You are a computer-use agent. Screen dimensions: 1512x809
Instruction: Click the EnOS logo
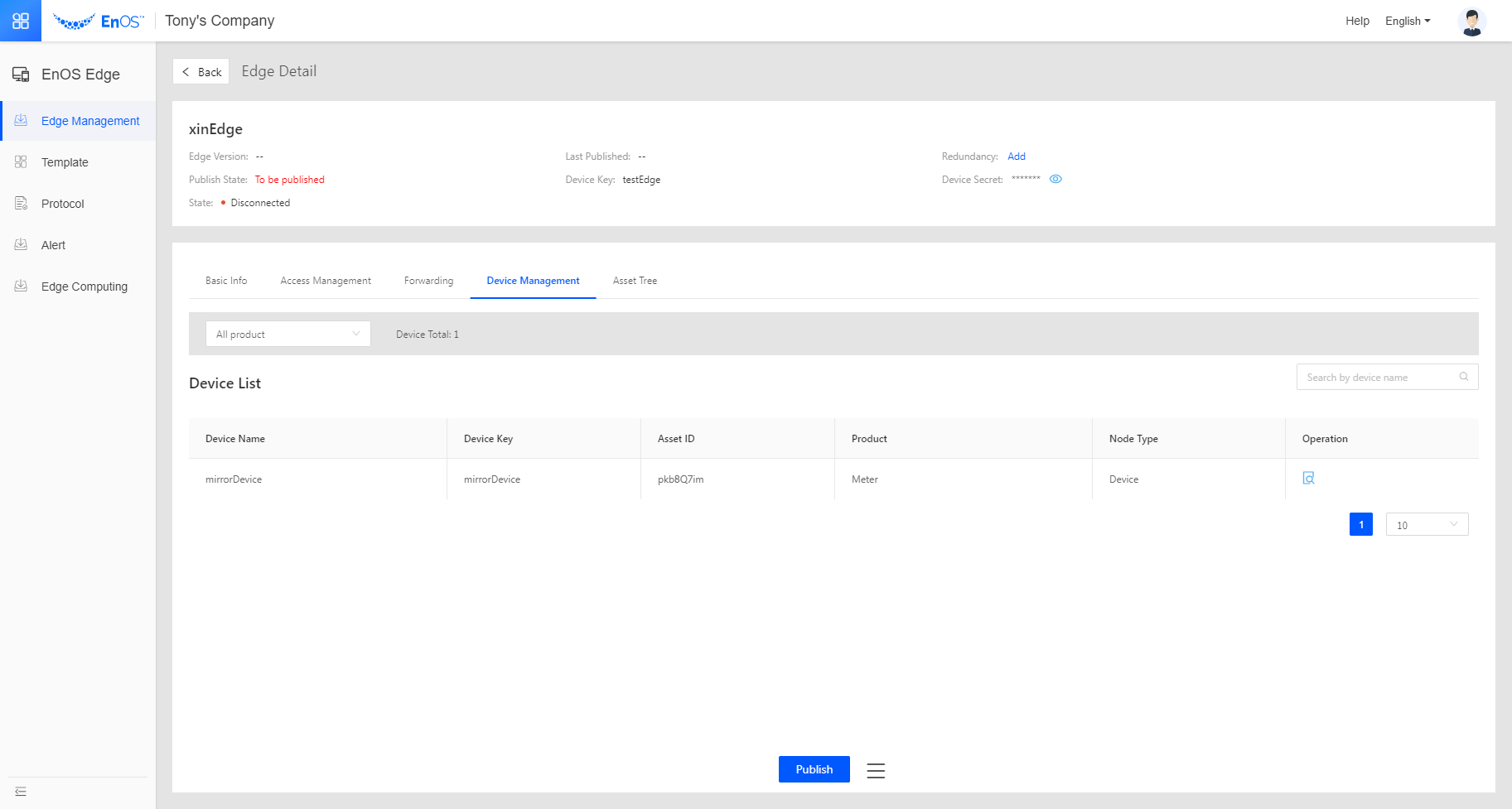99,22
